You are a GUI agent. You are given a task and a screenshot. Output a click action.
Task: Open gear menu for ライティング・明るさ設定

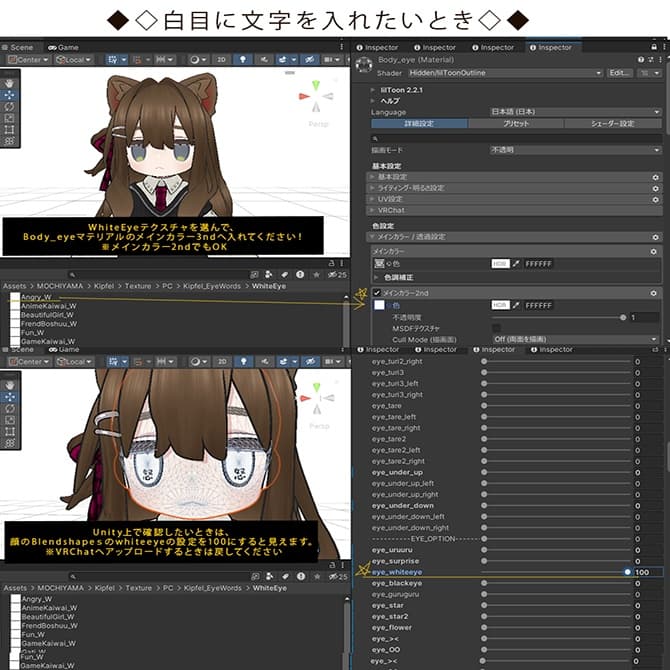point(655,188)
